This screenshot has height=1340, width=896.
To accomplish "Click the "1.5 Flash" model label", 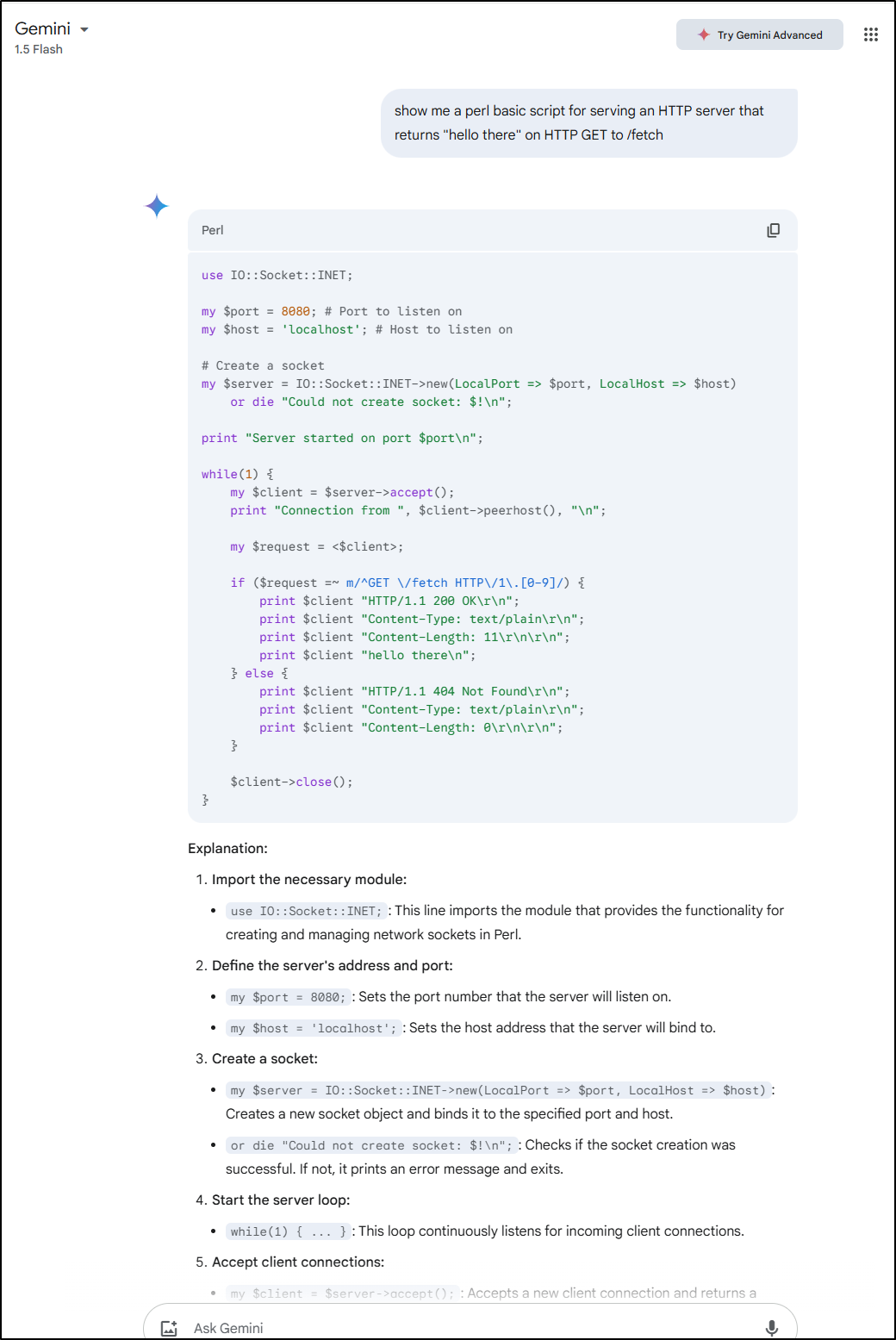I will click(39, 49).
